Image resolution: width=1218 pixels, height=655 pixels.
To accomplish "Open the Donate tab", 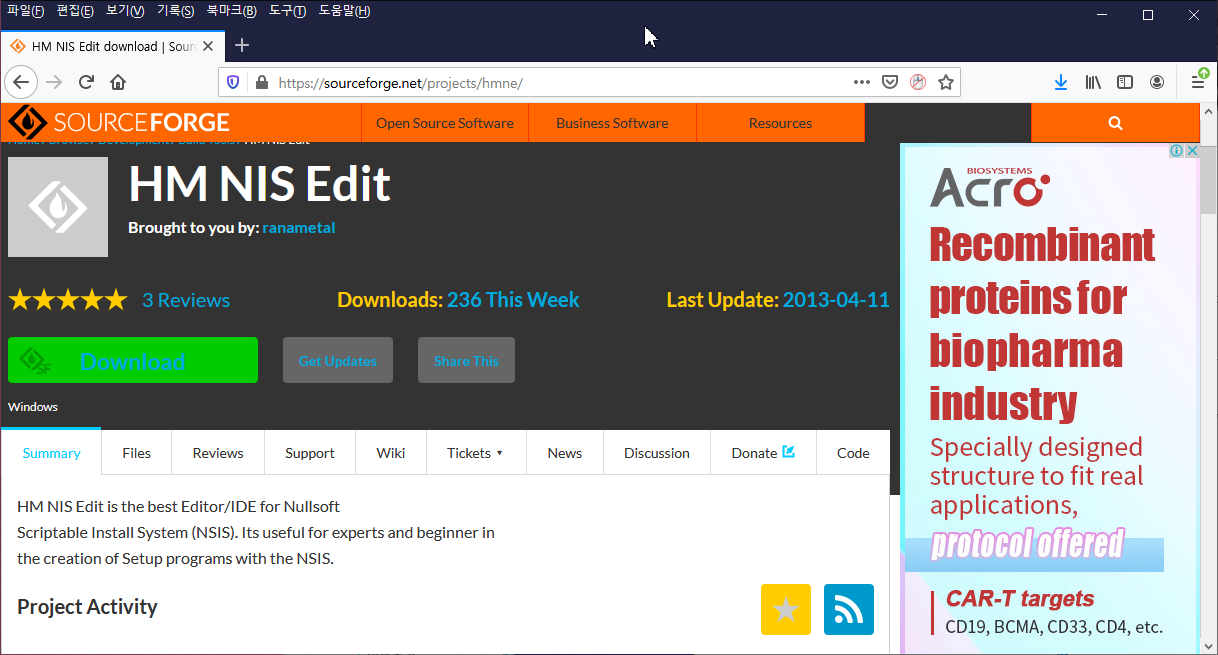I will 763,453.
